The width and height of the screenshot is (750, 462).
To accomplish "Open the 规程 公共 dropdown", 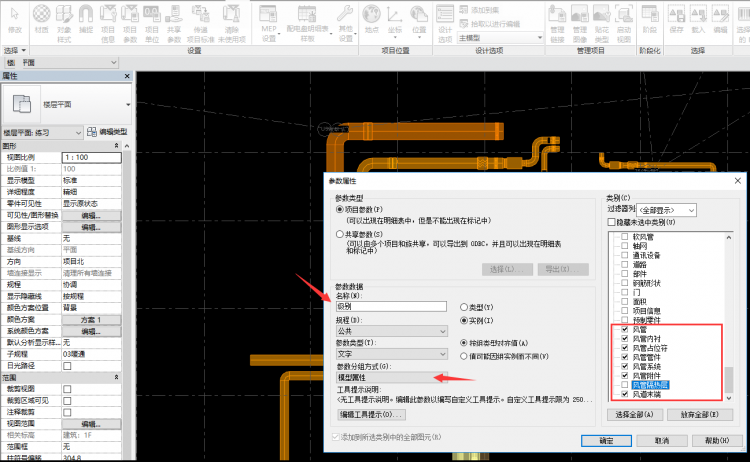I will pos(392,331).
